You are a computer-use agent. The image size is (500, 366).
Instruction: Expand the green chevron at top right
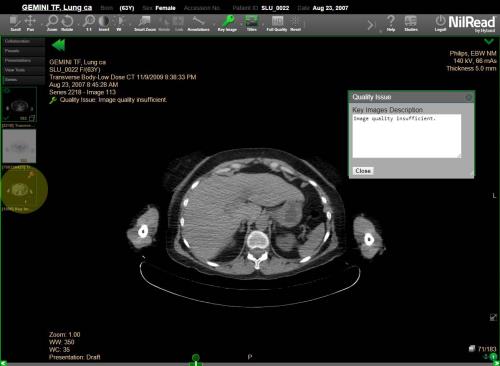(489, 41)
